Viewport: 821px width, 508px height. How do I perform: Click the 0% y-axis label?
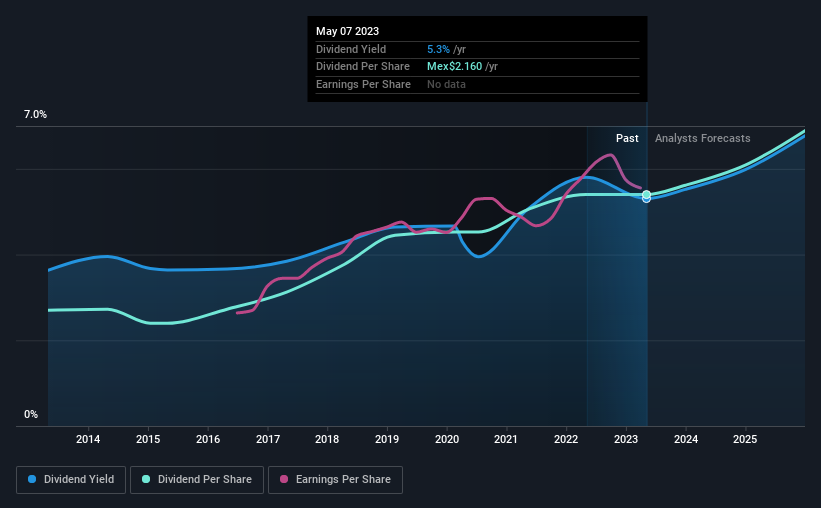point(31,414)
